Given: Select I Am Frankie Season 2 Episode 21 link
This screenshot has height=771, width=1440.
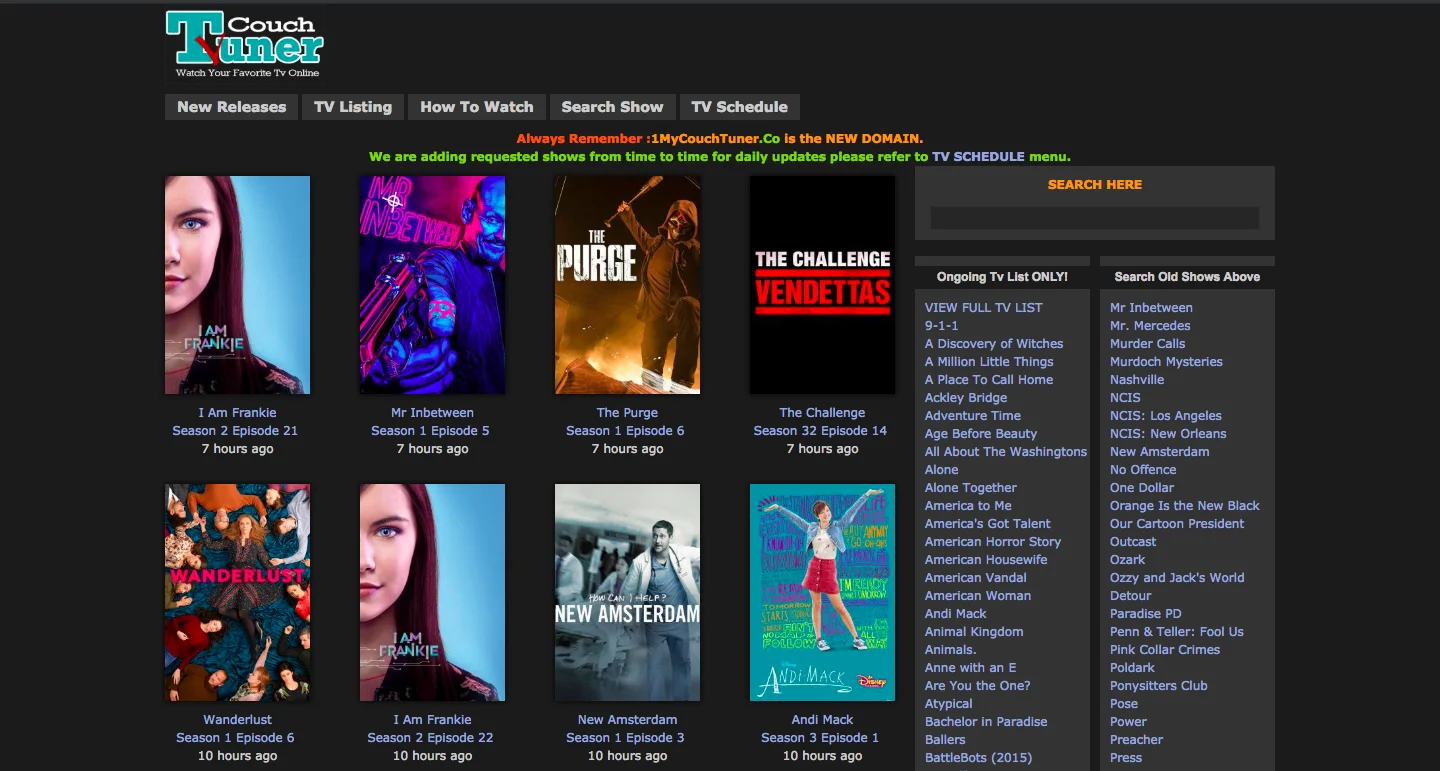Looking at the screenshot, I should pos(237,422).
